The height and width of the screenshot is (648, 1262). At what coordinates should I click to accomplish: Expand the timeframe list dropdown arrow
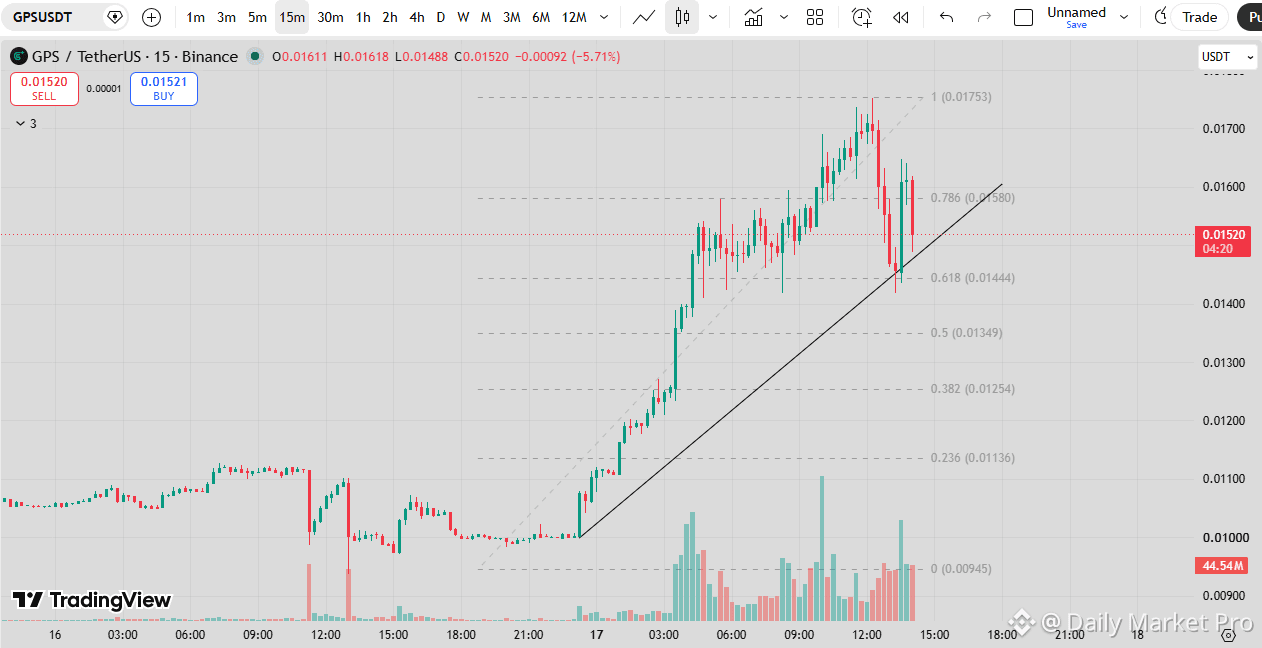603,17
